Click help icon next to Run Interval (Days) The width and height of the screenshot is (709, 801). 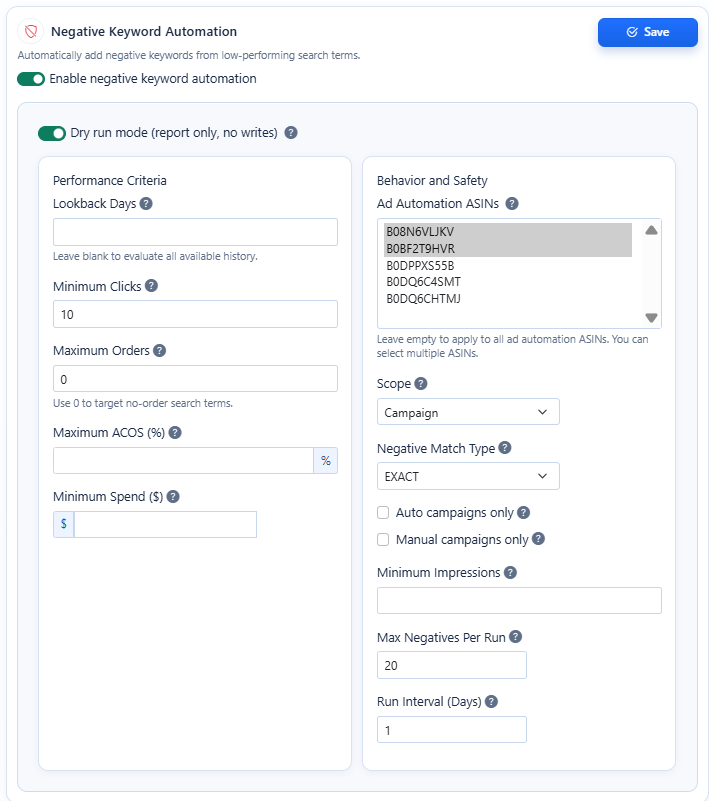pyautogui.click(x=491, y=702)
